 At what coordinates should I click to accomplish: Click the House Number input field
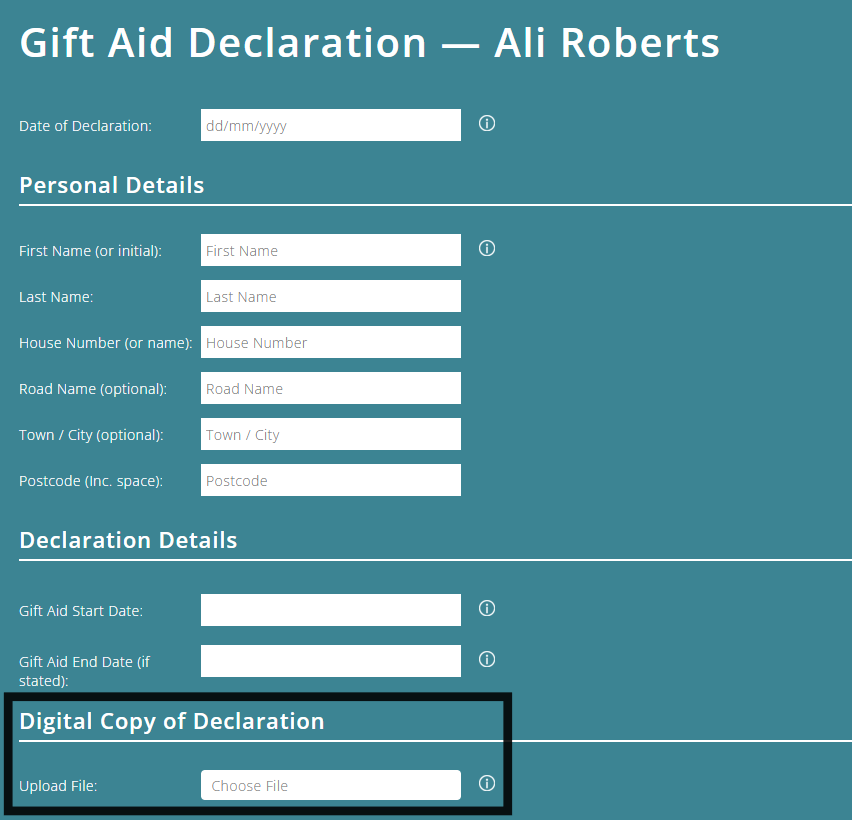(330, 342)
